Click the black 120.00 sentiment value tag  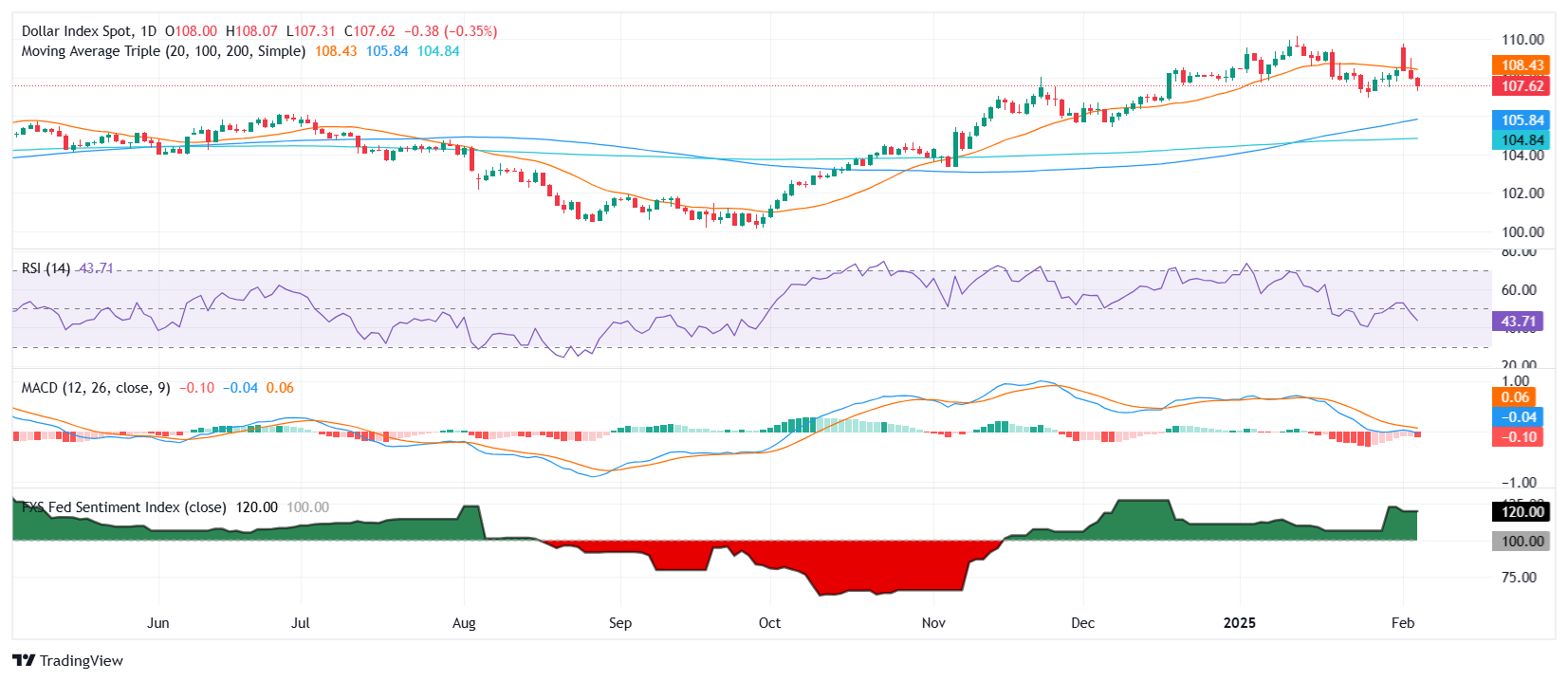click(x=1522, y=512)
